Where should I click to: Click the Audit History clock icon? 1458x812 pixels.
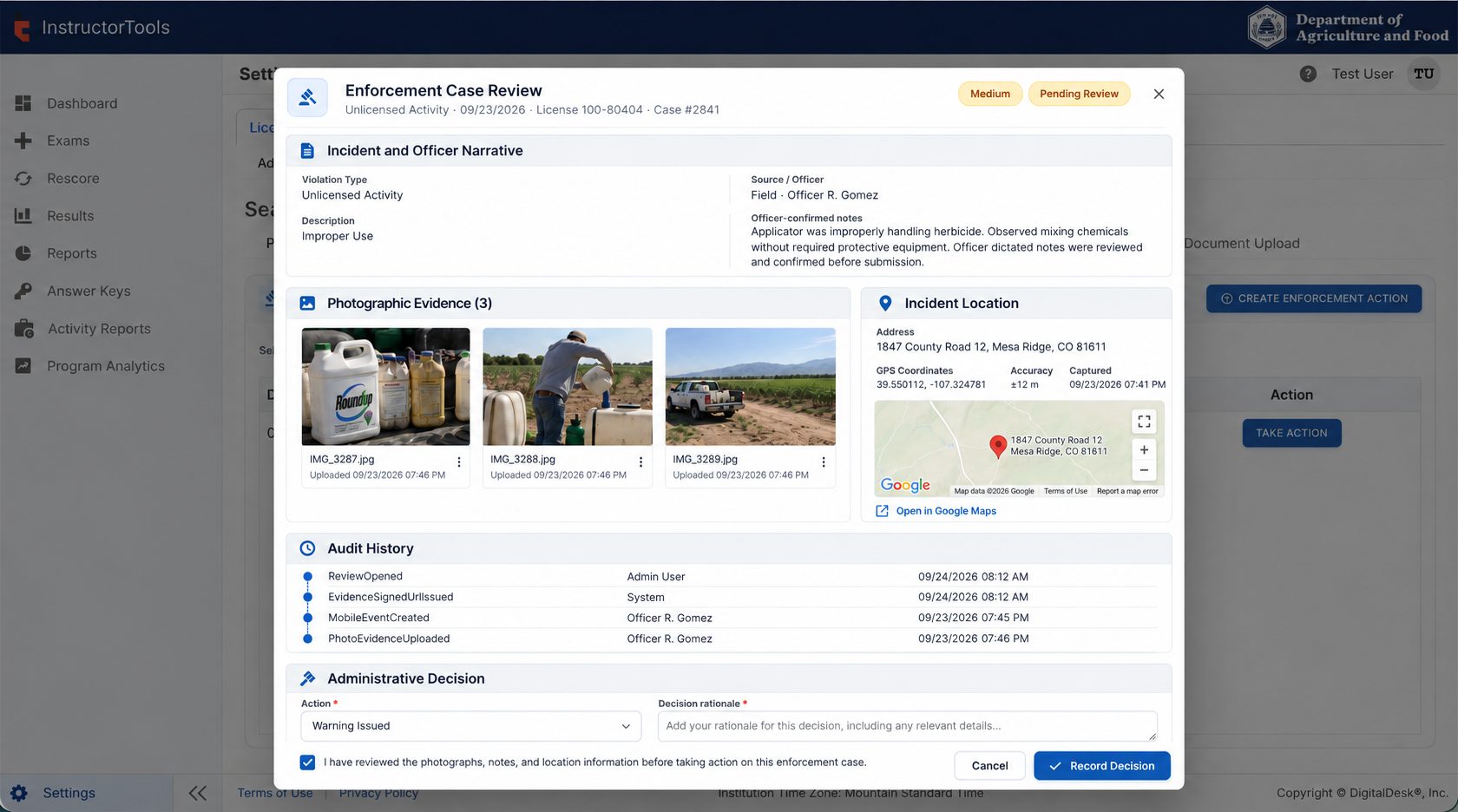pos(307,548)
